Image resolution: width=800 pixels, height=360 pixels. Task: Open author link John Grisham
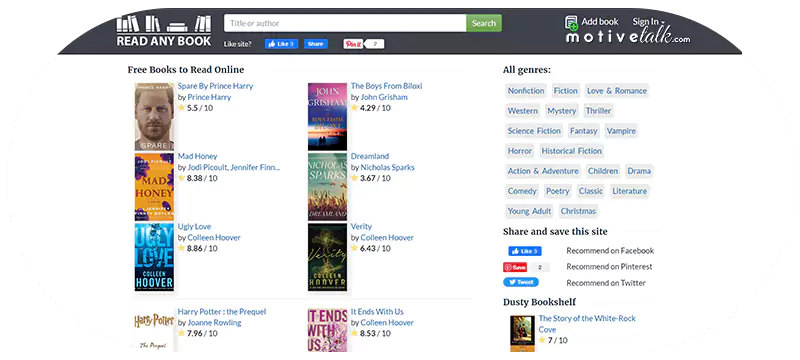(384, 97)
